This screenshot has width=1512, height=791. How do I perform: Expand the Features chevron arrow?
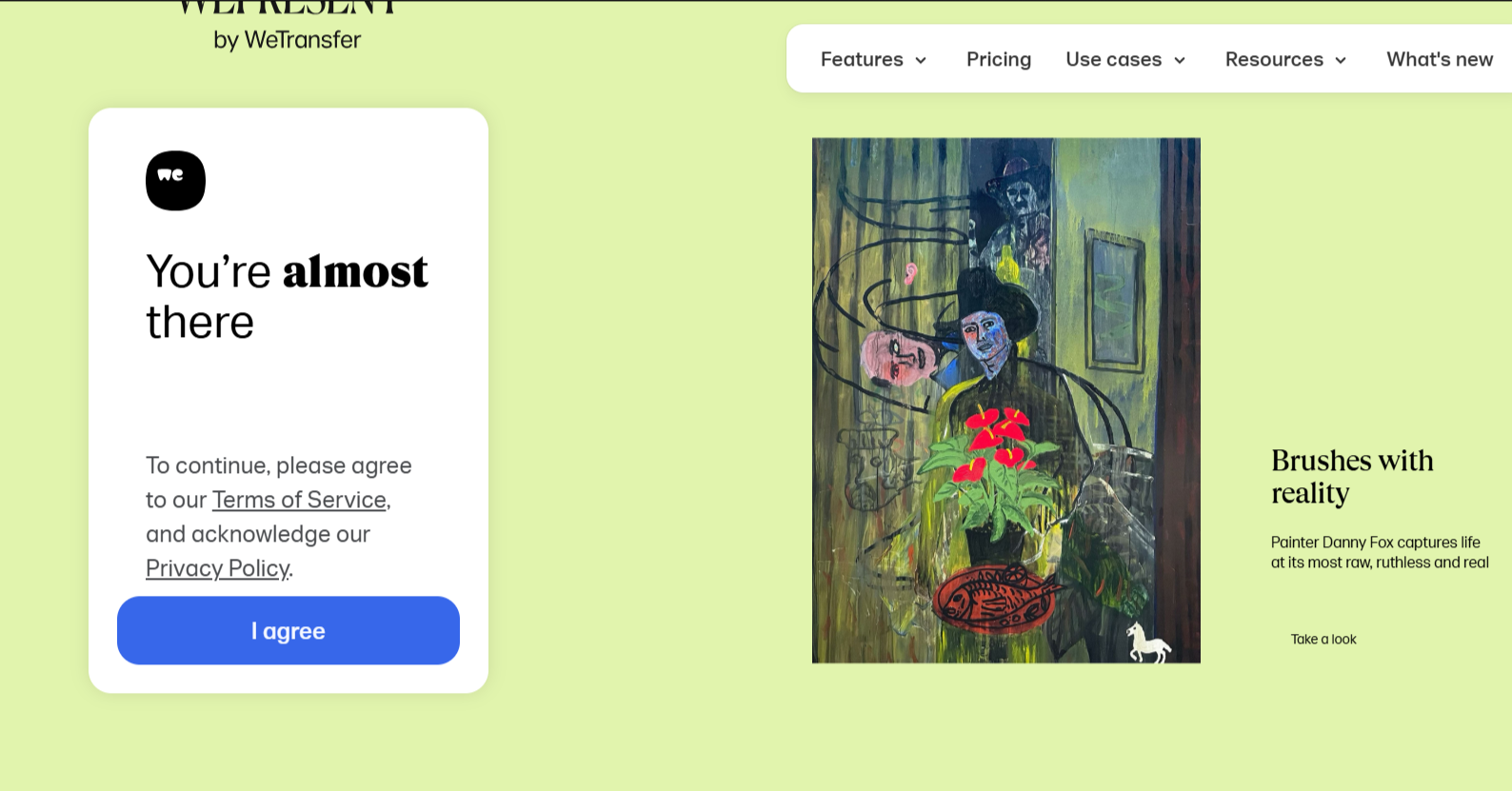click(921, 60)
